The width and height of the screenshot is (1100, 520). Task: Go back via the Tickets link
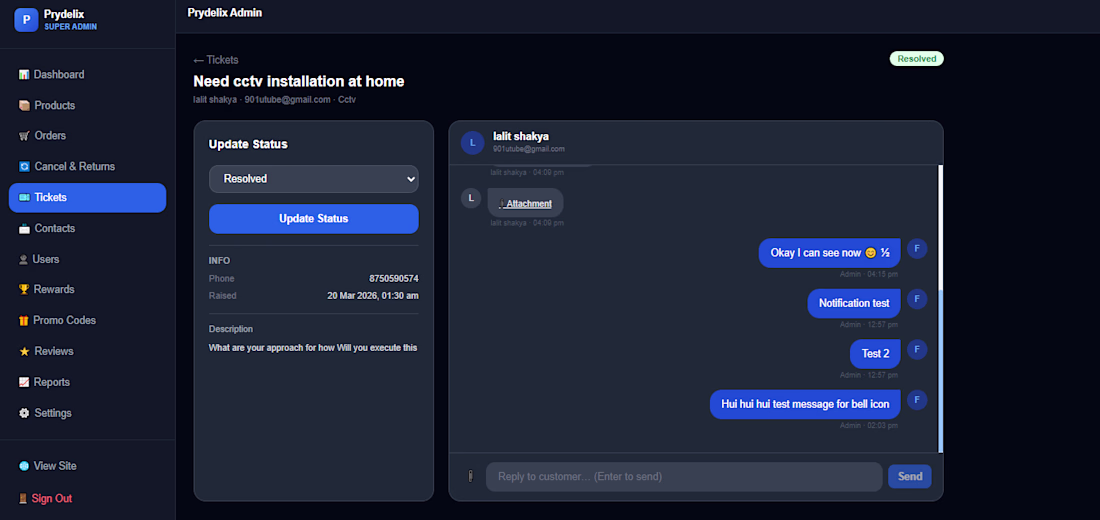point(216,60)
